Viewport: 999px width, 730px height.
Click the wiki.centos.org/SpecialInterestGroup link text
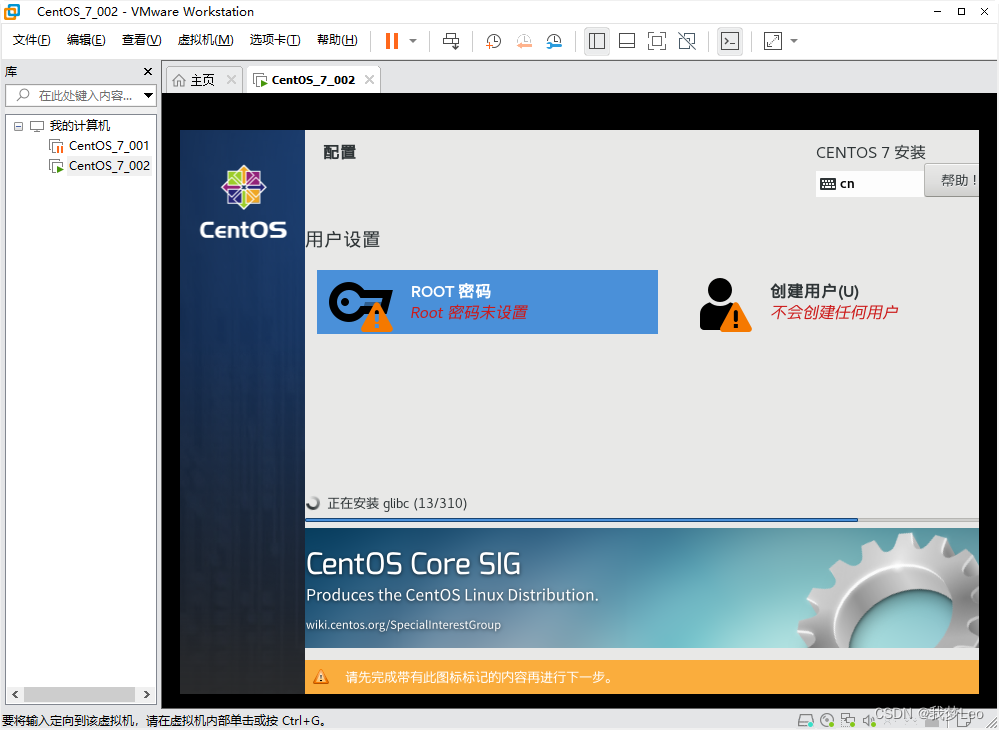point(403,625)
